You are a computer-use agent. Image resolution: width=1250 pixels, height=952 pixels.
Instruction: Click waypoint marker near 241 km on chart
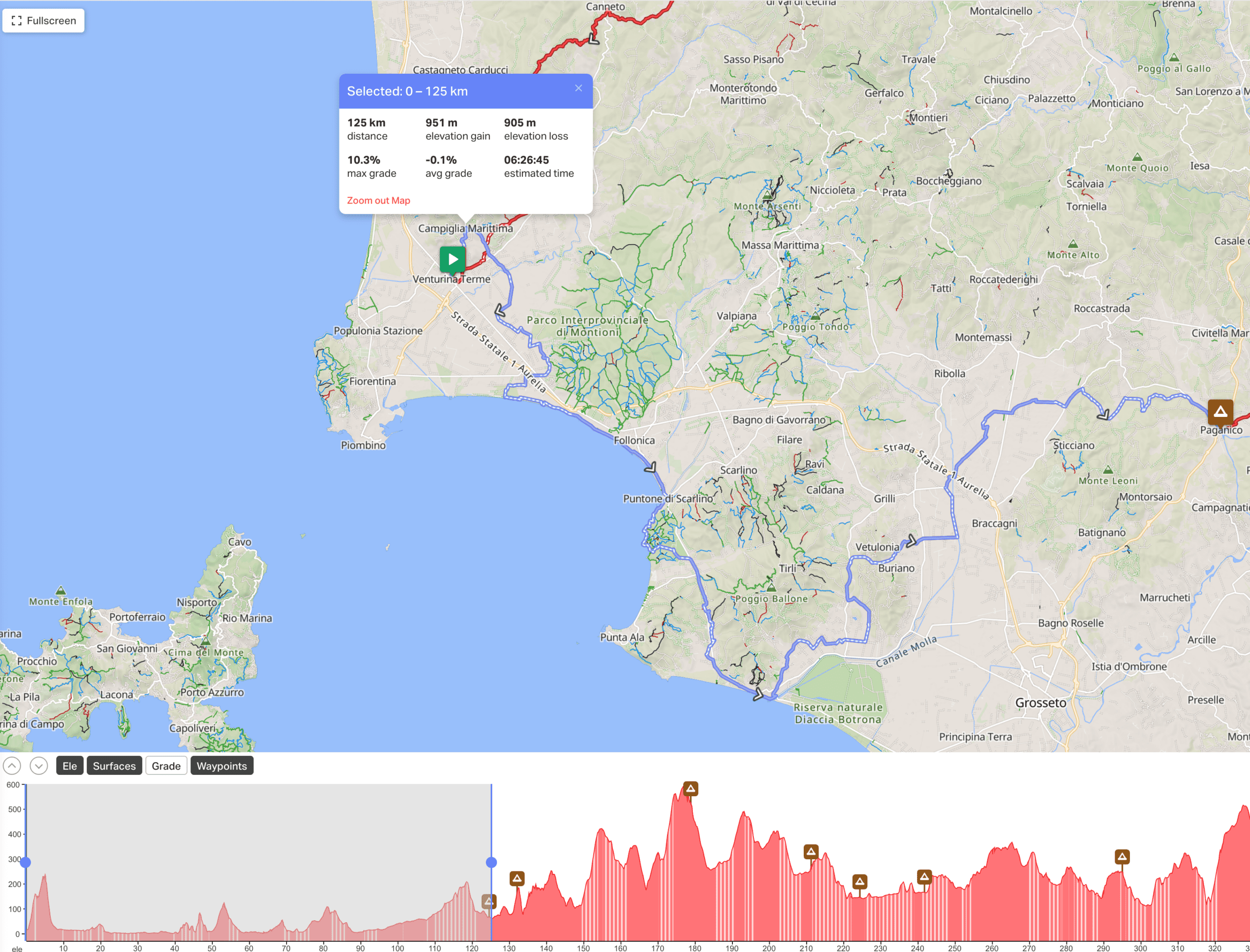tap(924, 877)
